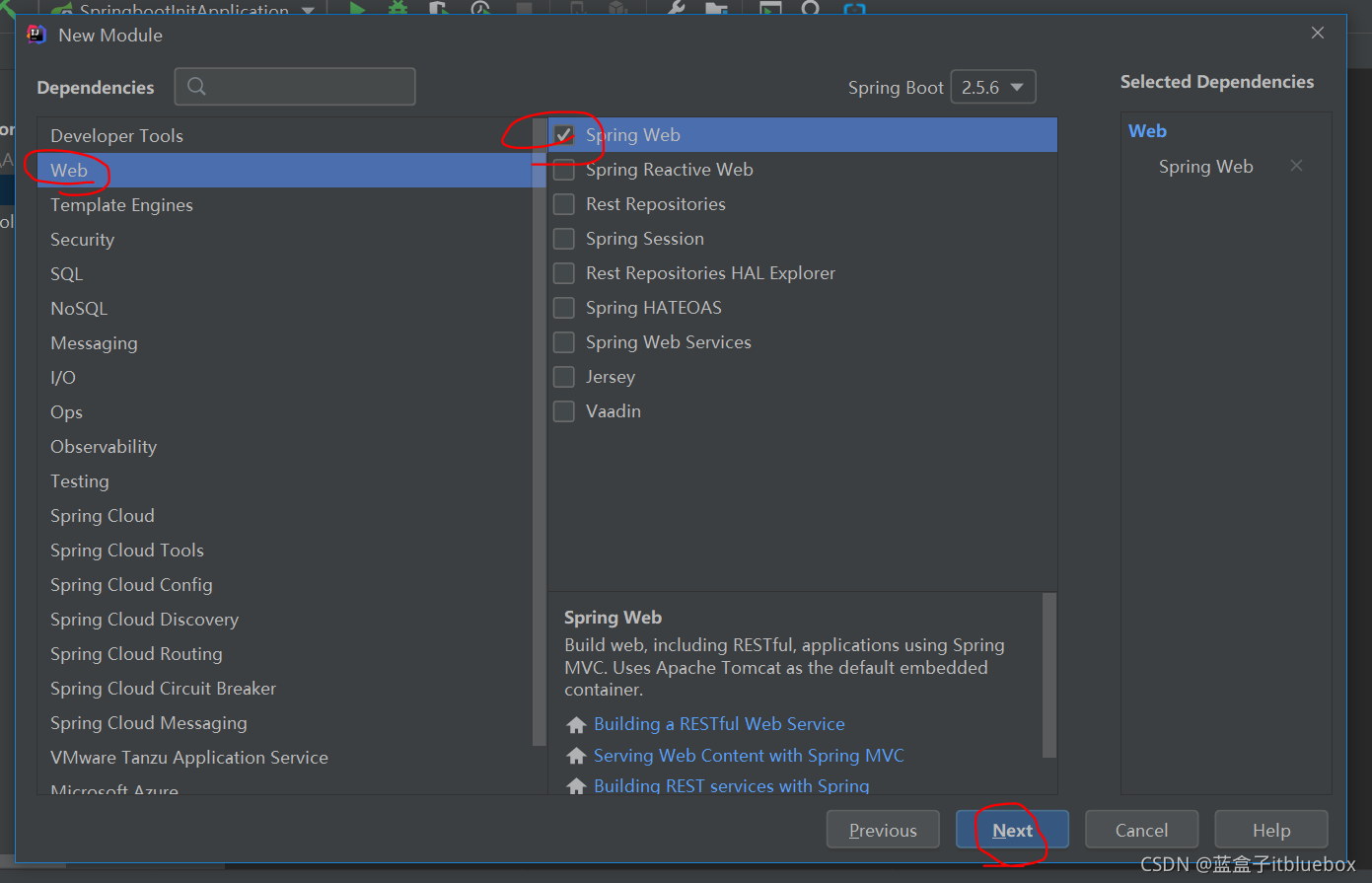Cancel the New Module wizard
Viewport: 1372px width, 883px height.
coord(1141,830)
